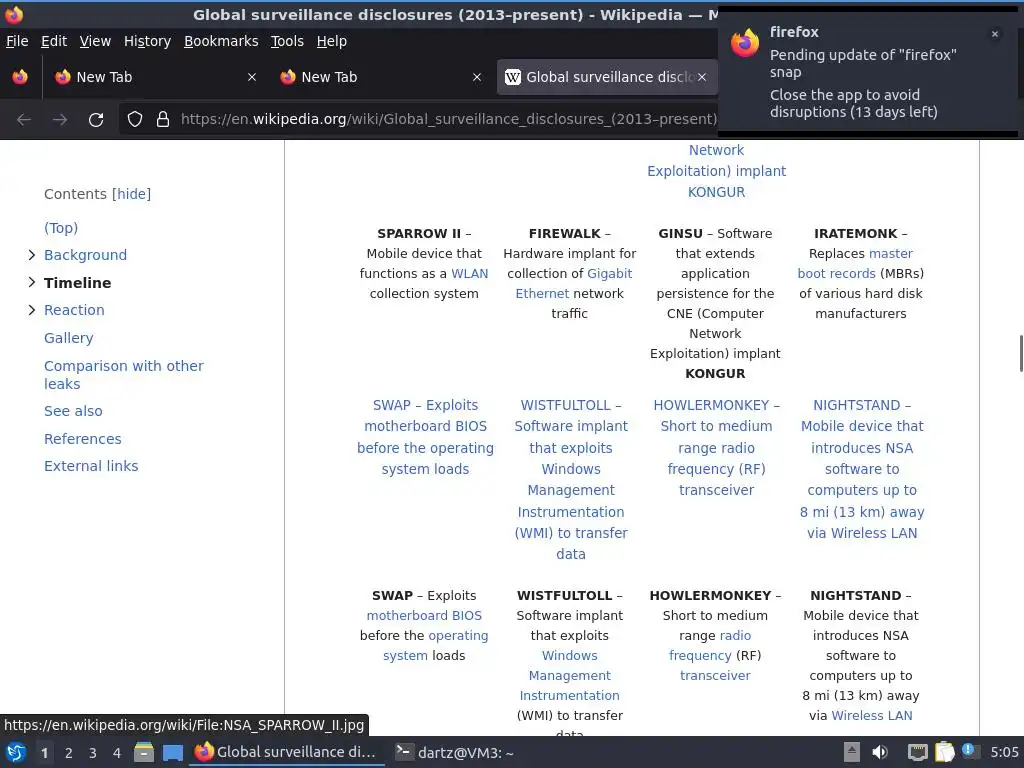Click the network monitor tray icon

917,752
